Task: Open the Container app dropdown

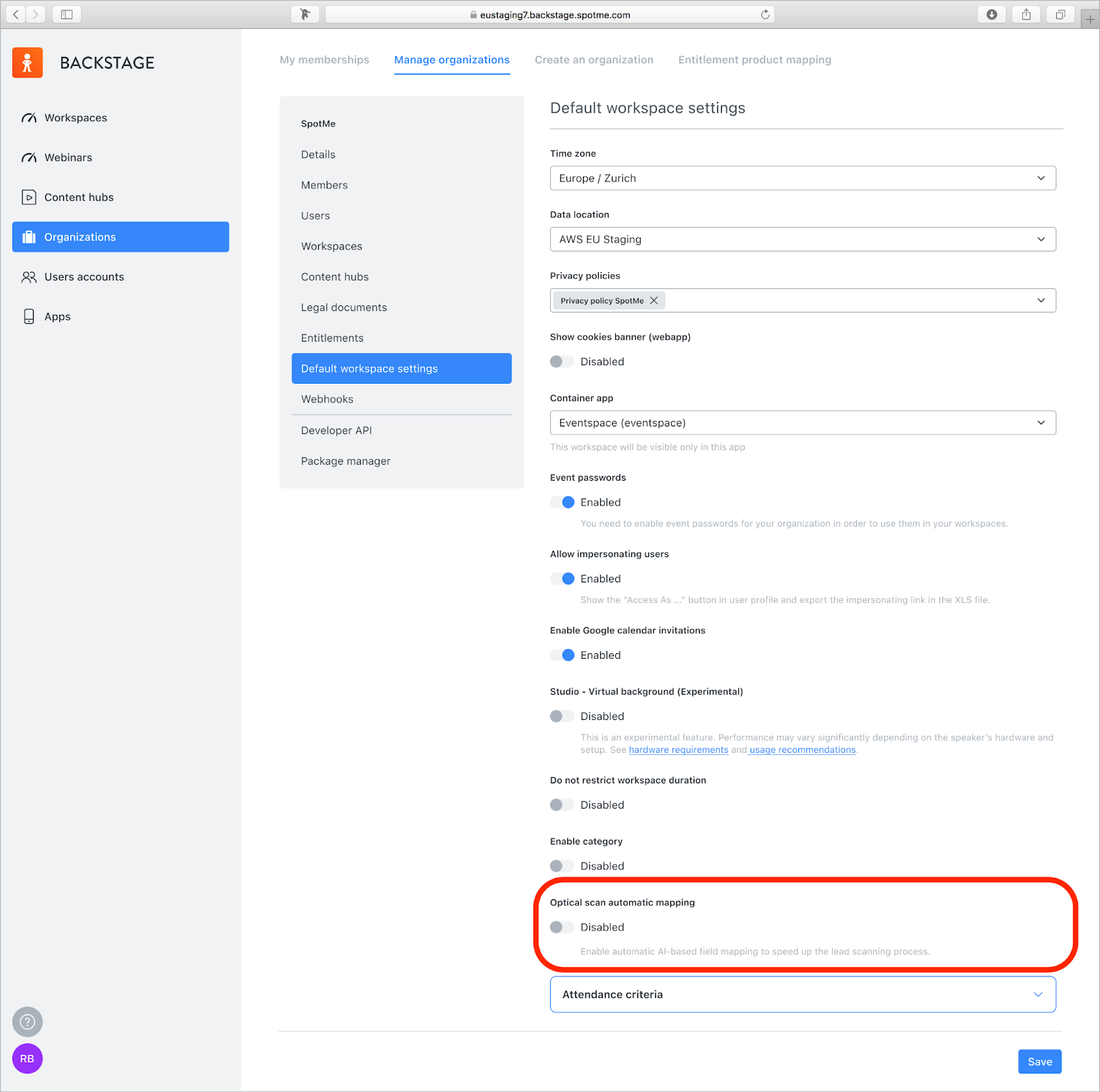Action: (803, 423)
